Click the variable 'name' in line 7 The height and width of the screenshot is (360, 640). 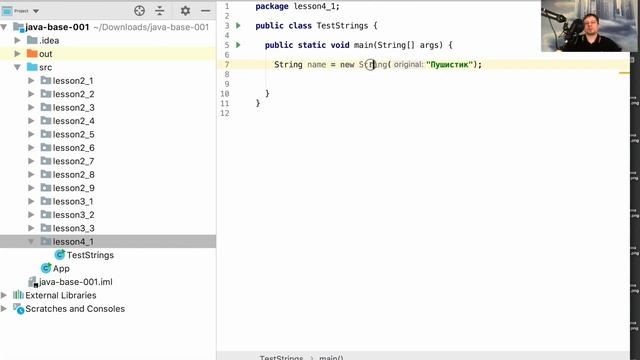tap(317, 64)
